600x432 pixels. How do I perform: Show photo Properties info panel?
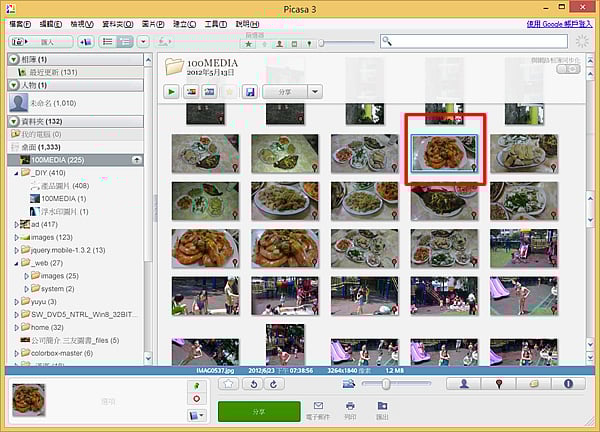pyautogui.click(x=568, y=383)
